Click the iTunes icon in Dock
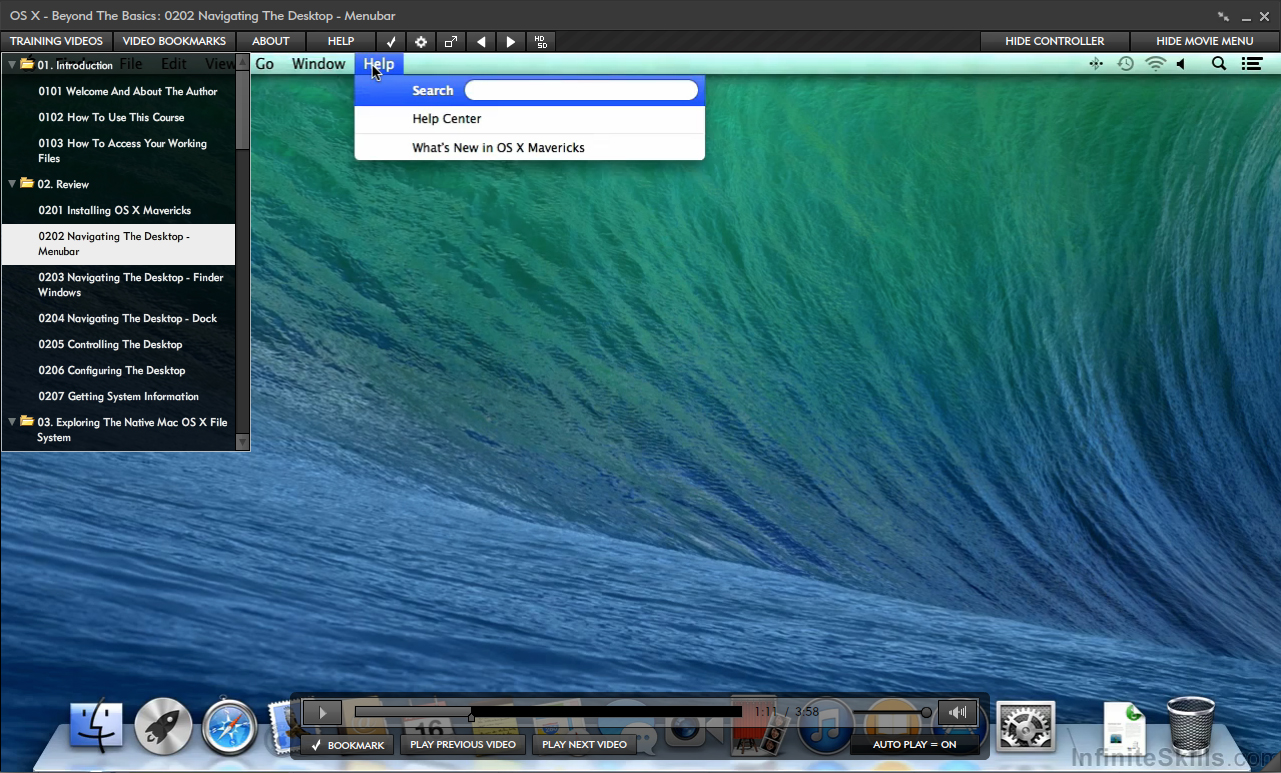The width and height of the screenshot is (1281, 773). click(825, 726)
